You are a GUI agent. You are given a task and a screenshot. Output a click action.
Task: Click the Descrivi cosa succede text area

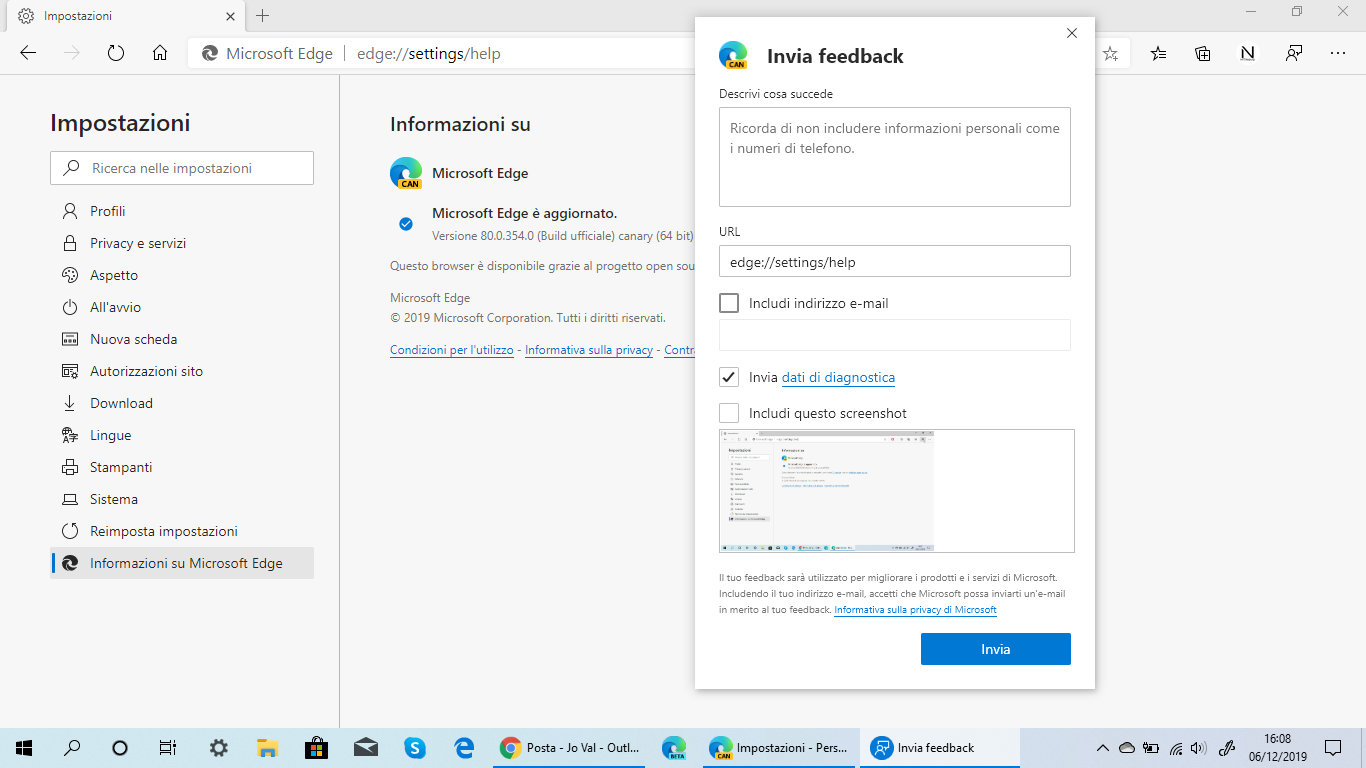(x=895, y=157)
